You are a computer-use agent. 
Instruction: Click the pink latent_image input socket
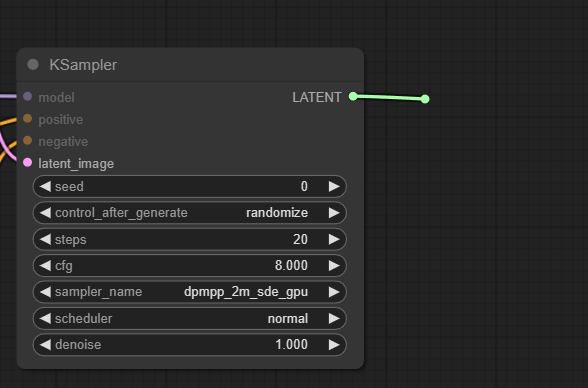click(27, 163)
